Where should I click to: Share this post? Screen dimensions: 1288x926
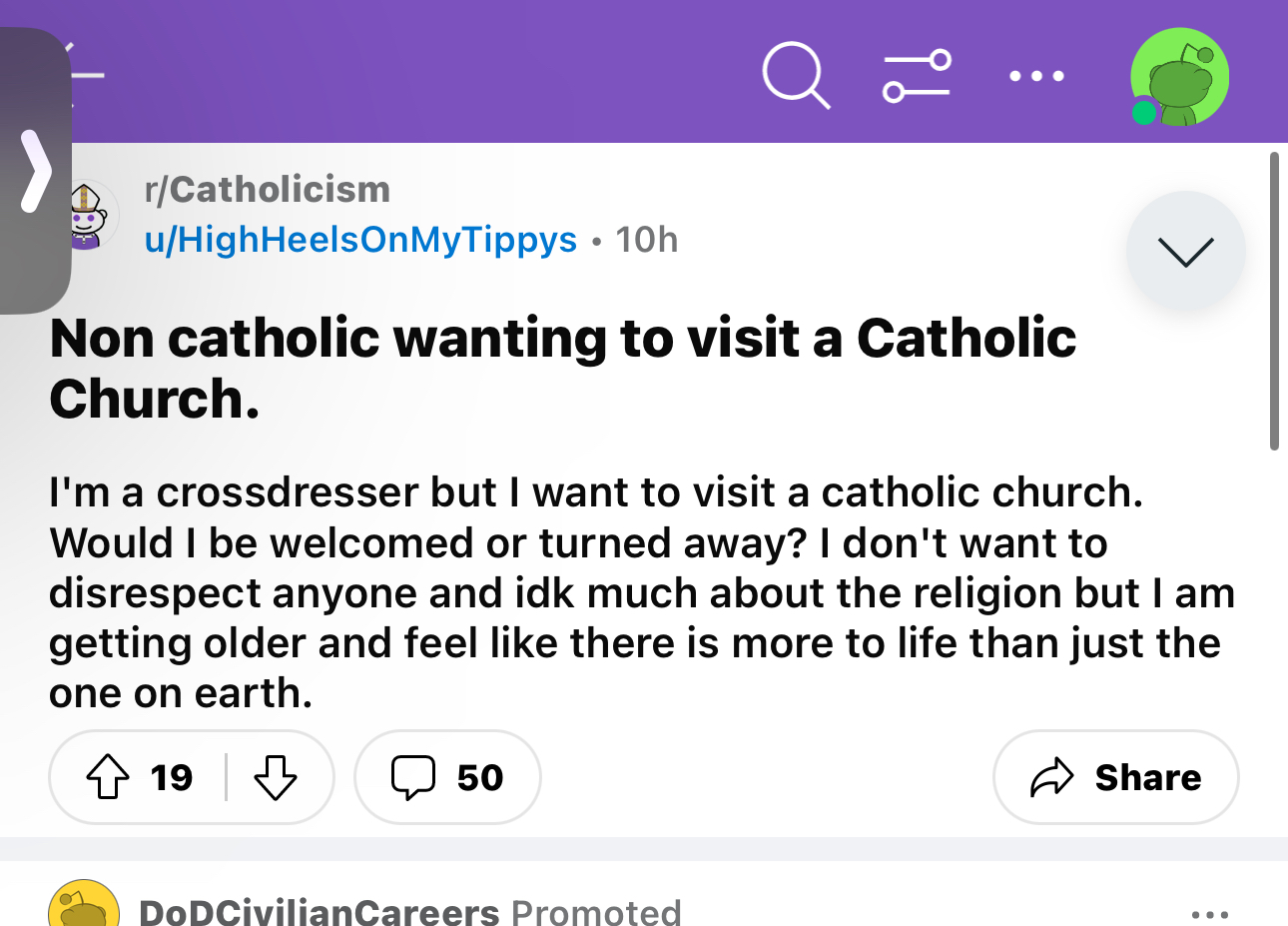pyautogui.click(x=1115, y=777)
